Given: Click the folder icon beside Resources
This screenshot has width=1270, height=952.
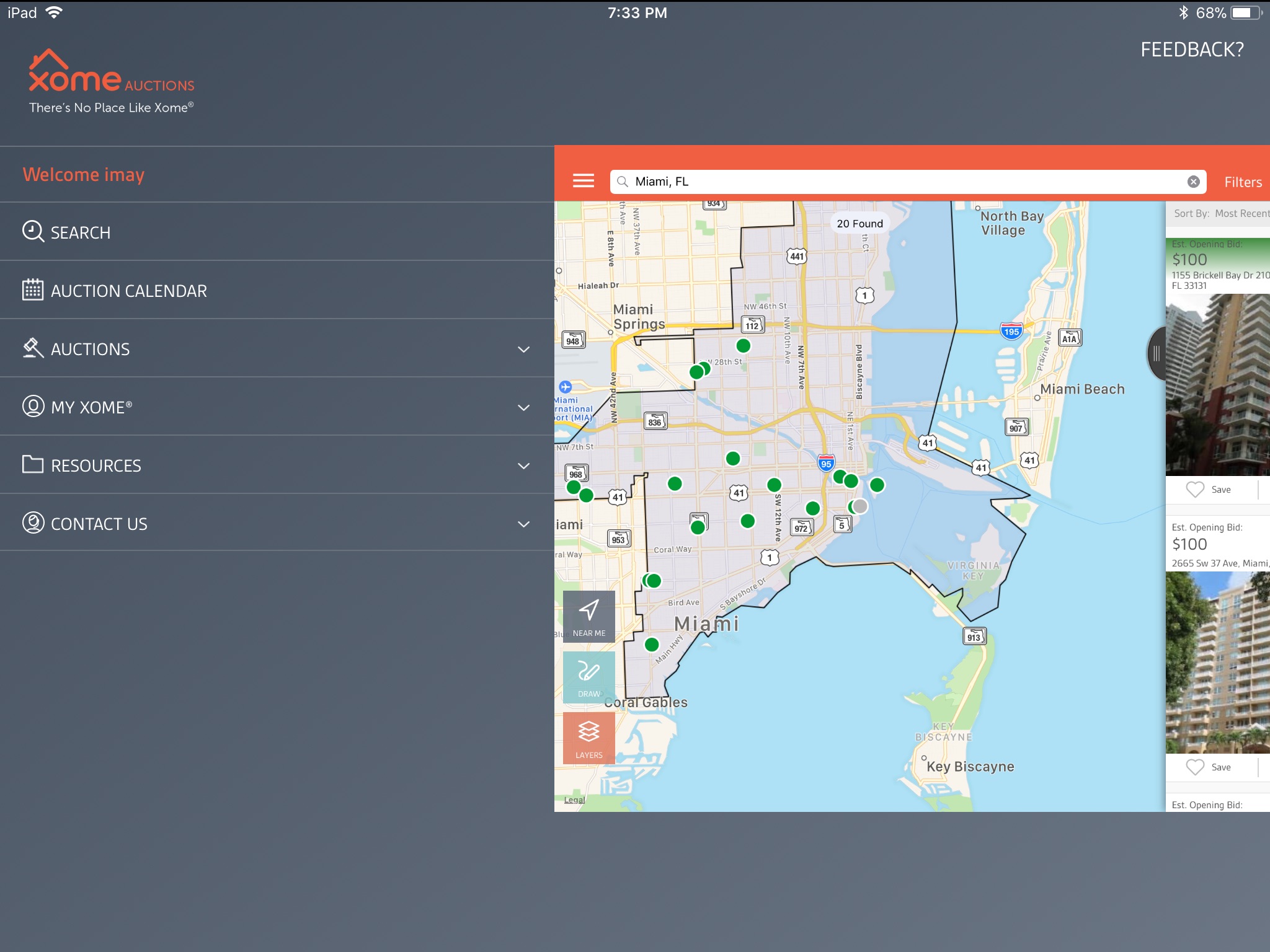Looking at the screenshot, I should click(x=33, y=464).
